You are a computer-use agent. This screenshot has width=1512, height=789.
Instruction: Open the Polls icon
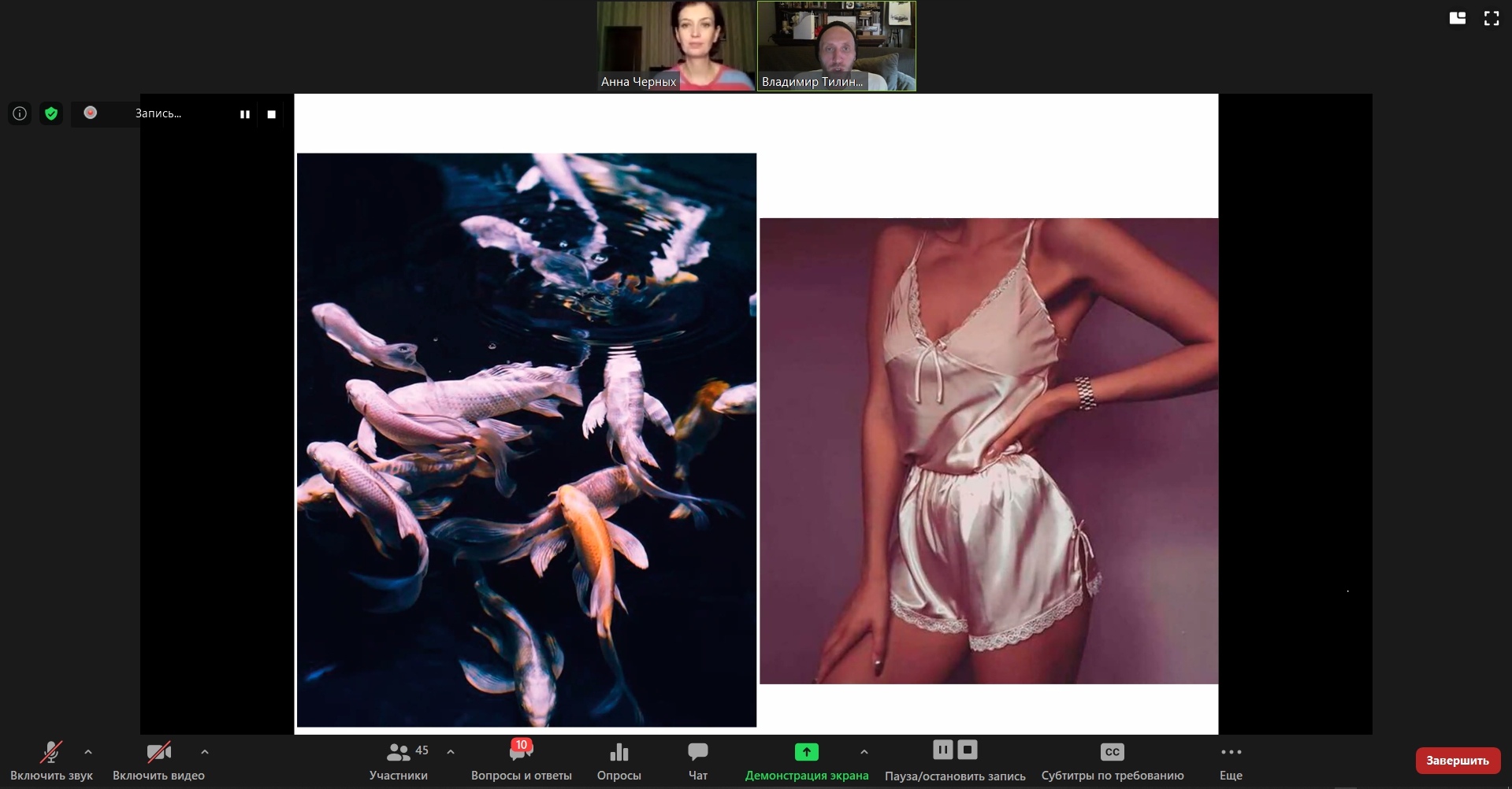(x=619, y=753)
